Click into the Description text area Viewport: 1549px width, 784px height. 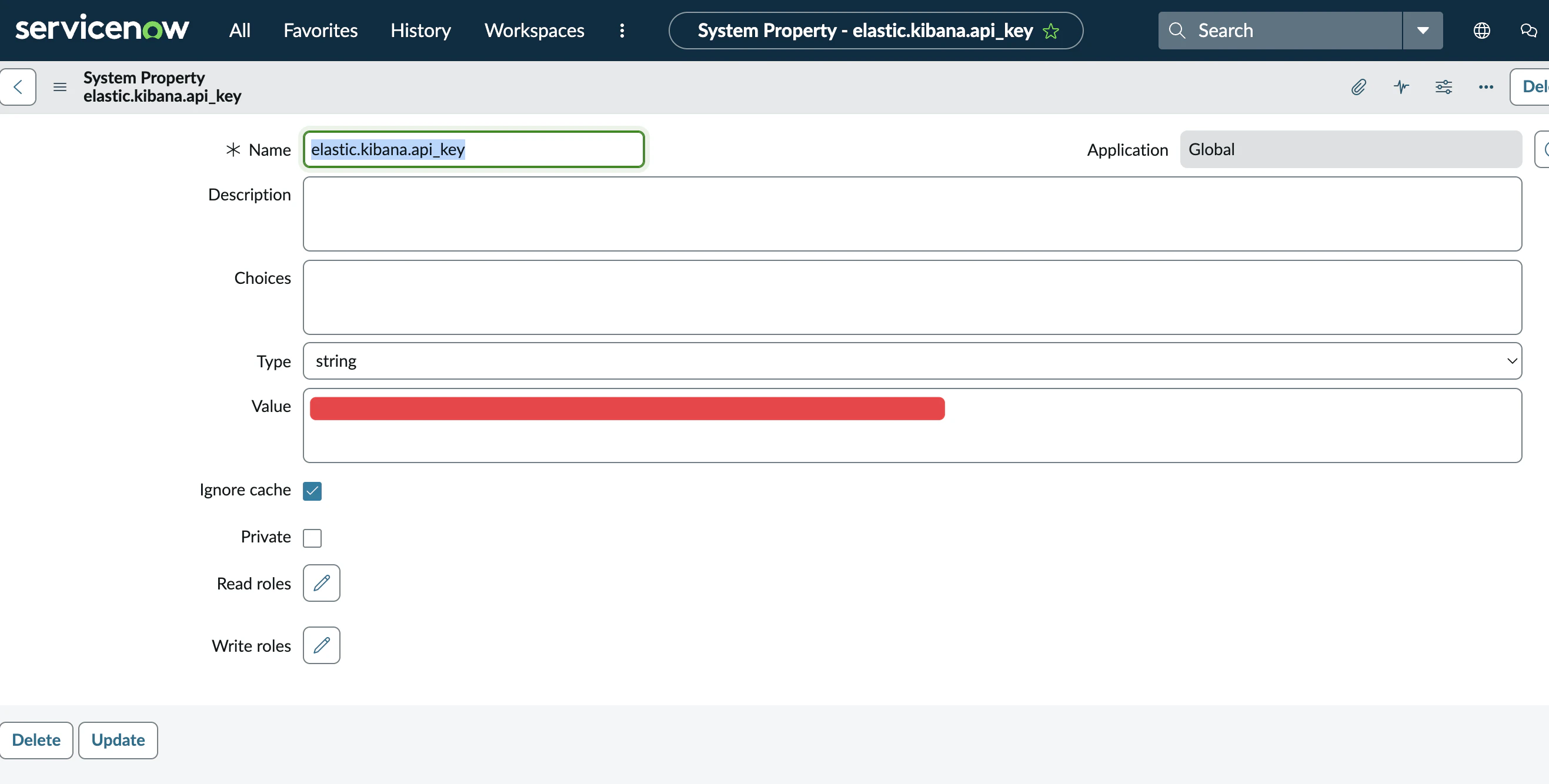click(912, 214)
